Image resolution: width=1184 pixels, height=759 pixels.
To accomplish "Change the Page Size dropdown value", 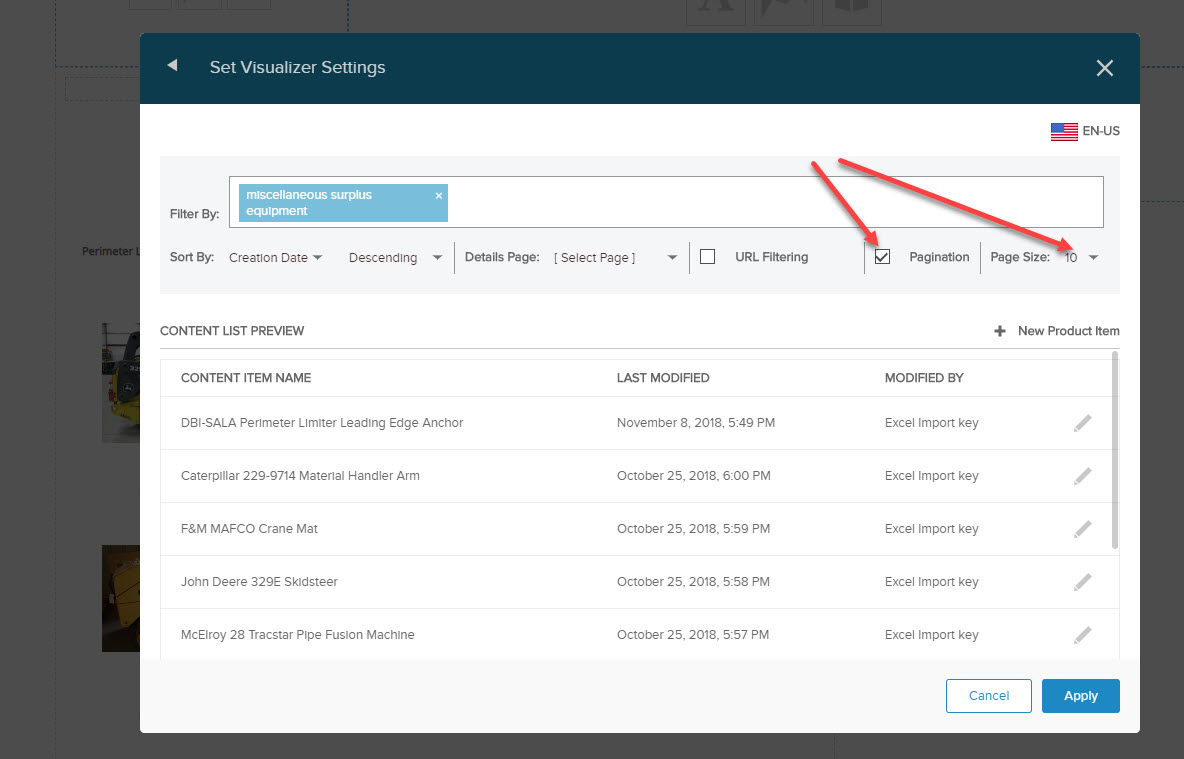I will click(1081, 258).
